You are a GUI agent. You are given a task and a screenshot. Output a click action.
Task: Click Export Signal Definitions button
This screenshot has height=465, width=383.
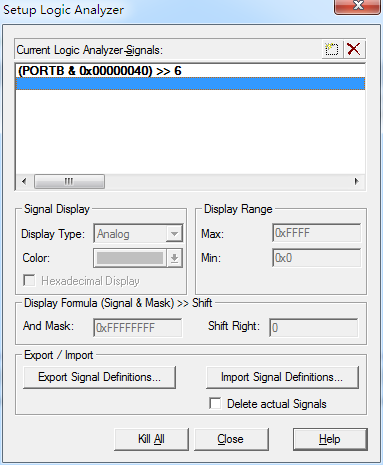99,377
